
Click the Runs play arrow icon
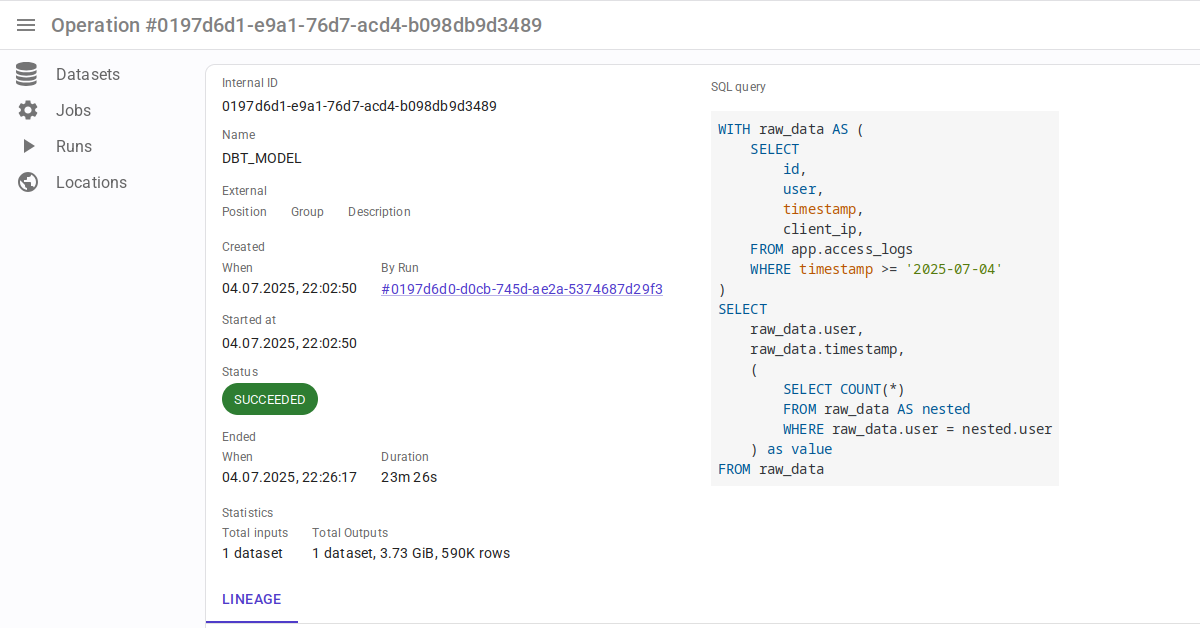(x=27, y=147)
